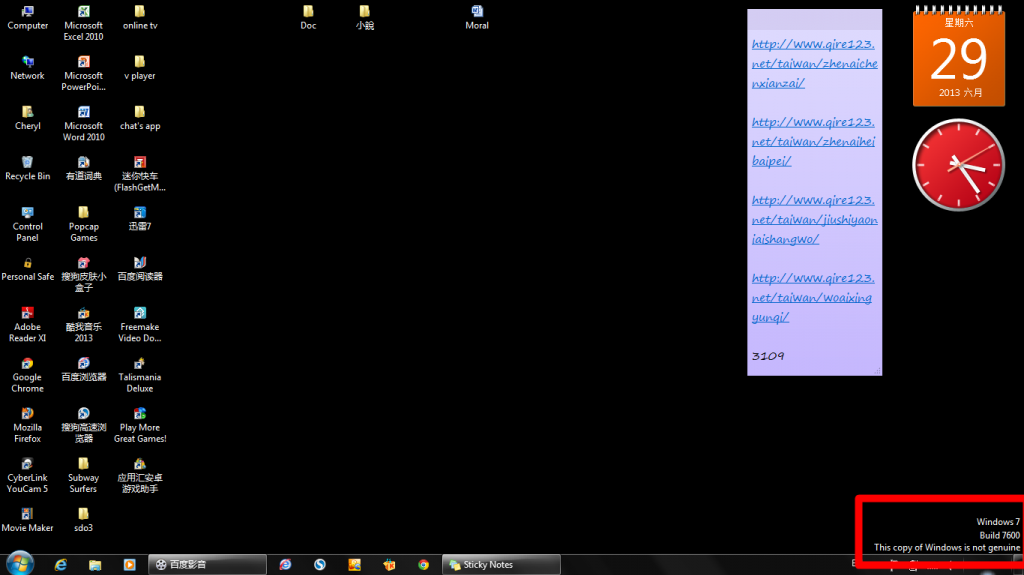Image resolution: width=1024 pixels, height=575 pixels.
Task: Select the Control Panel desktop icon
Action: point(27,213)
